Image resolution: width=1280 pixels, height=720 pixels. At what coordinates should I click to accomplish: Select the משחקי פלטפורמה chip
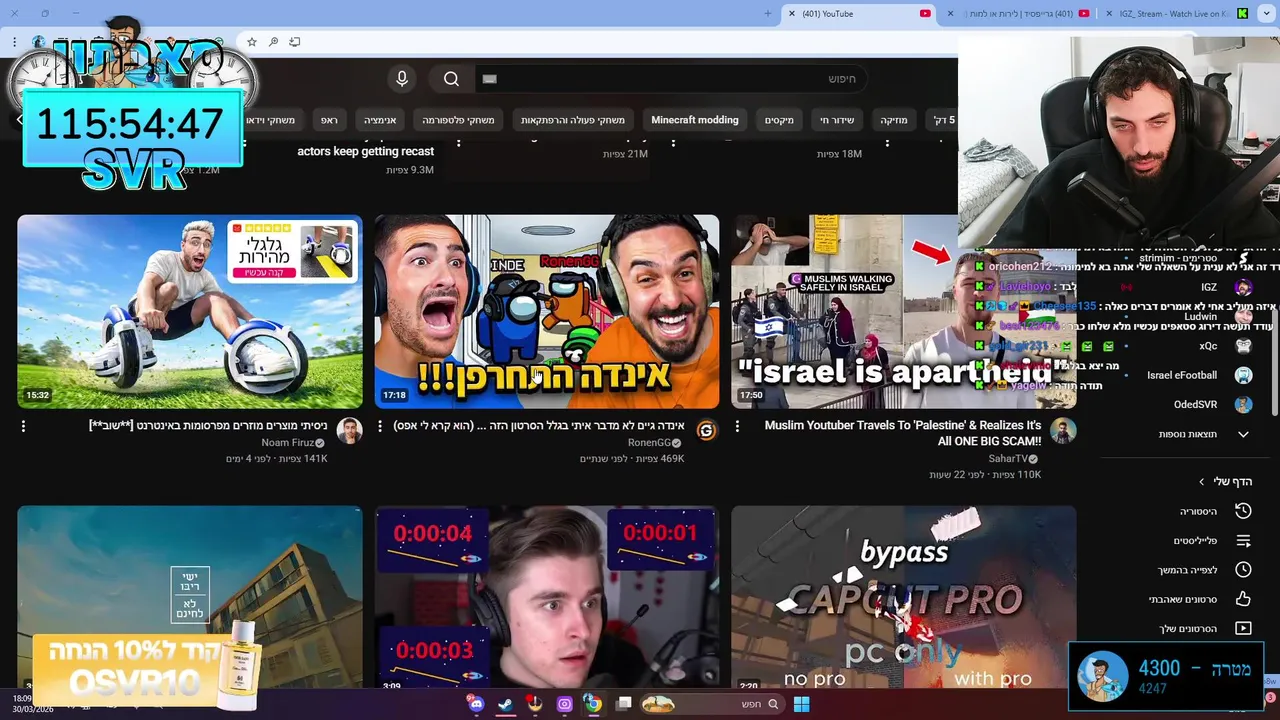click(x=458, y=120)
